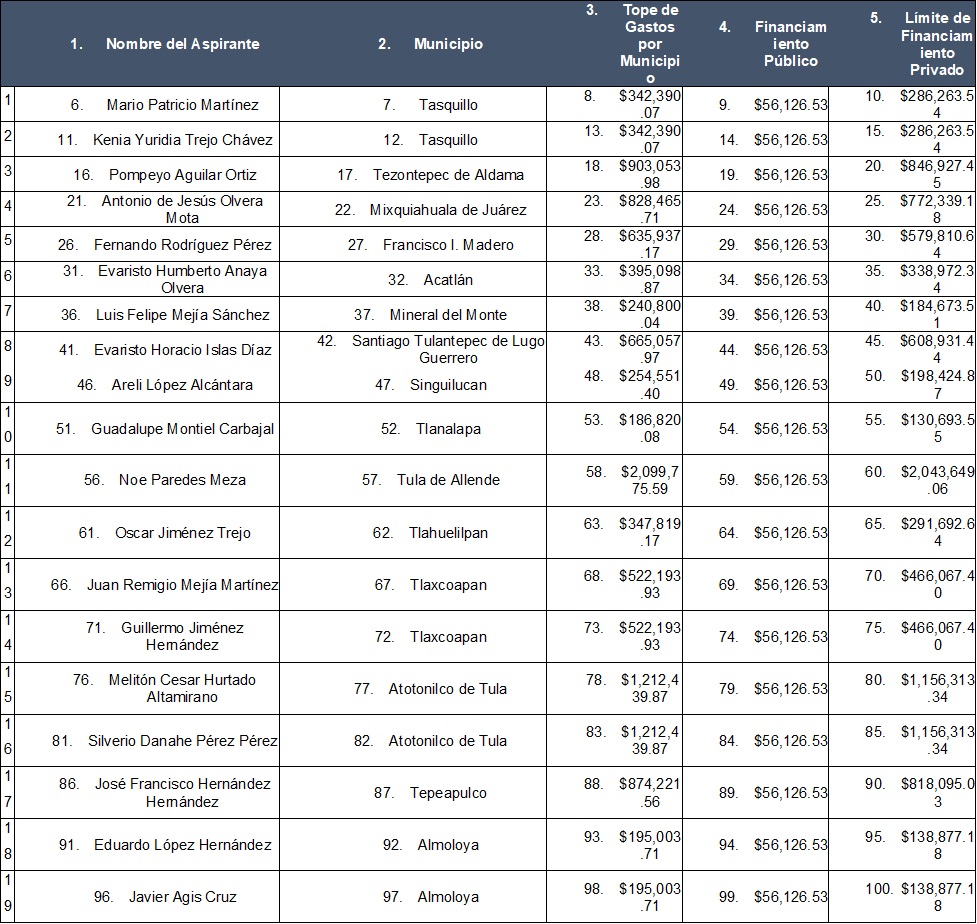This screenshot has height=924, width=977.
Task: Click amount '$903,053.98'
Action: coord(650,174)
